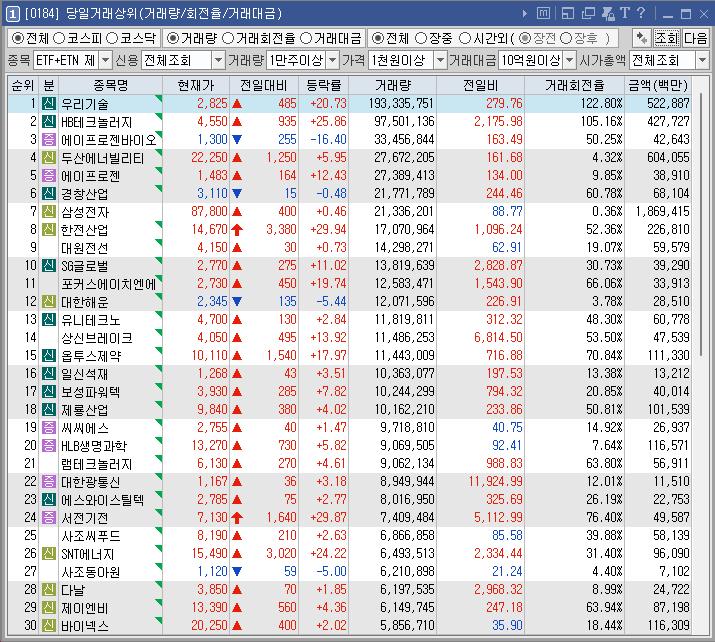Click the small play arrow icon in title bar

[x=525, y=14]
